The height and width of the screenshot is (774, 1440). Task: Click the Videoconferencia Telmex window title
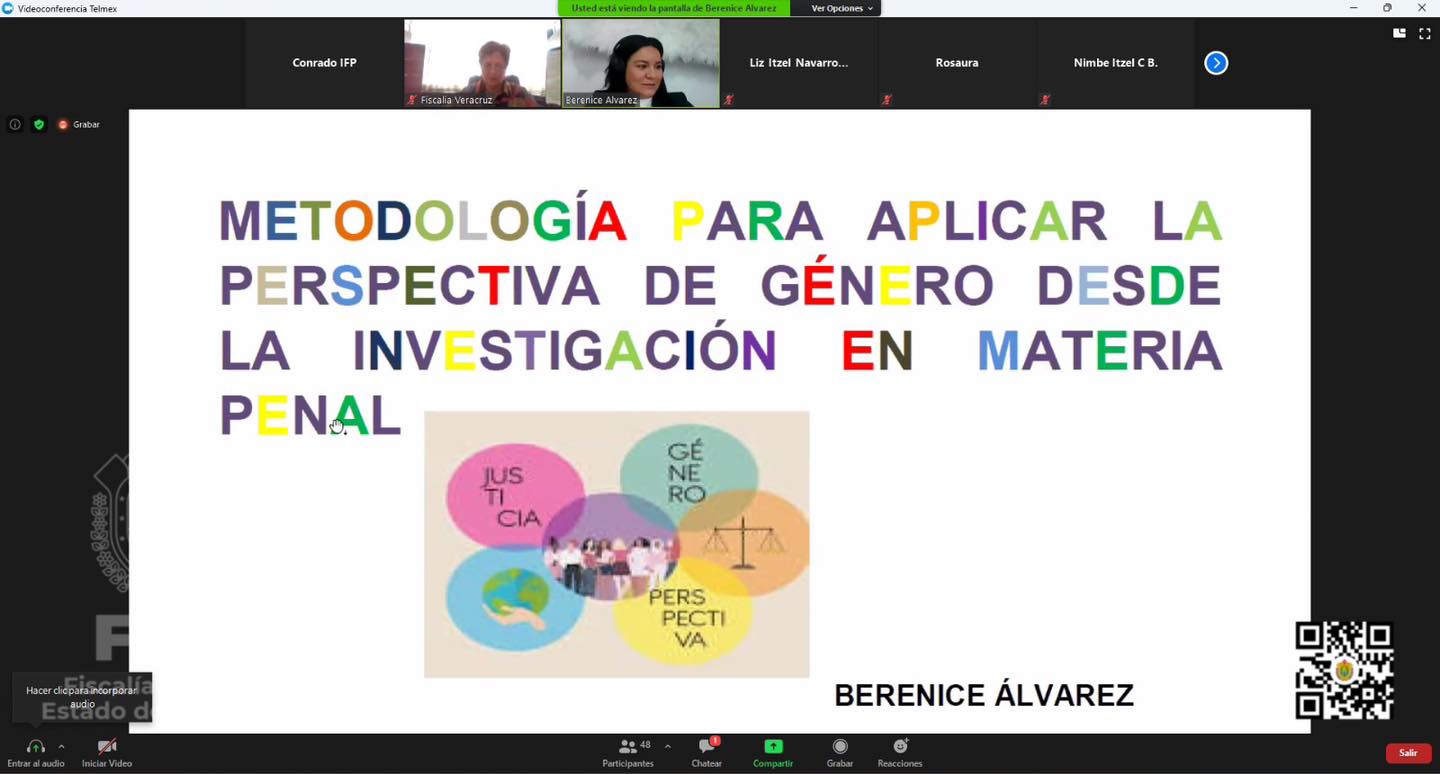[x=67, y=8]
